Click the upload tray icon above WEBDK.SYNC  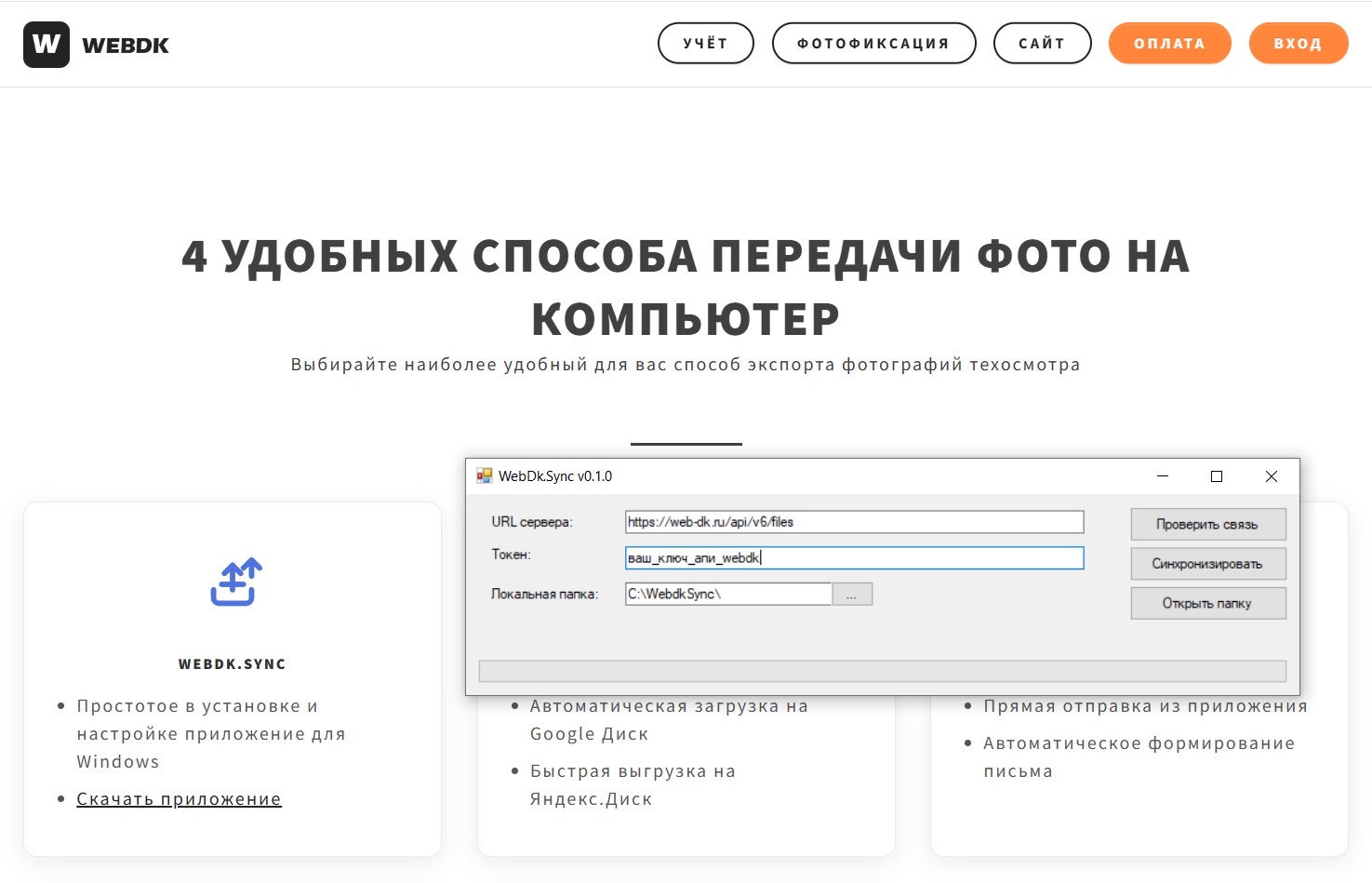tap(236, 582)
